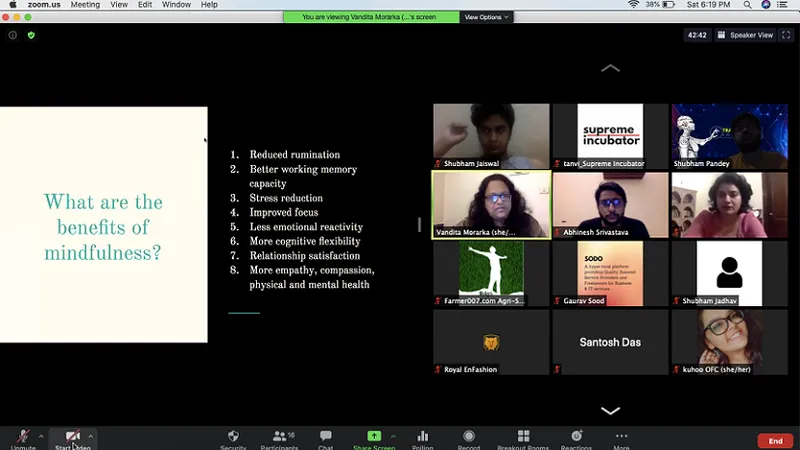Select Abhinesh Srivastava's video tile
Screen dimensions: 800x450
(x=610, y=205)
